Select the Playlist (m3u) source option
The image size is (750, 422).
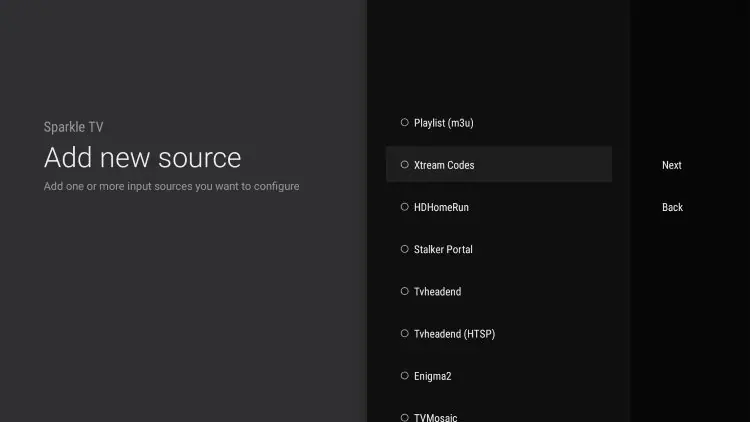pos(499,123)
